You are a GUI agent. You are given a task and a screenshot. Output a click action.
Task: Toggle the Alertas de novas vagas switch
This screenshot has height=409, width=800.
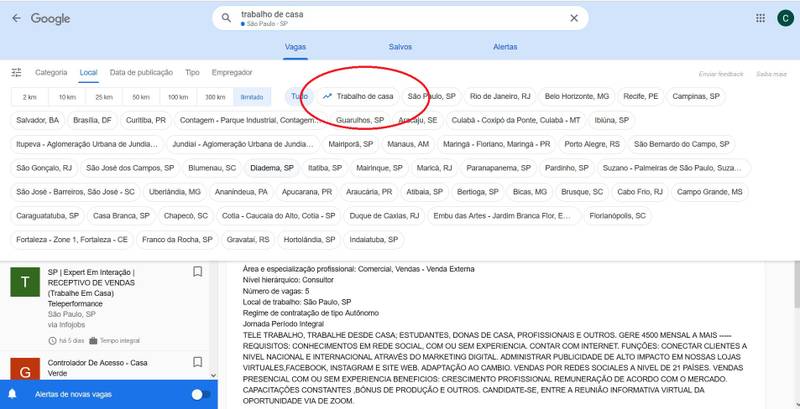[201, 394]
